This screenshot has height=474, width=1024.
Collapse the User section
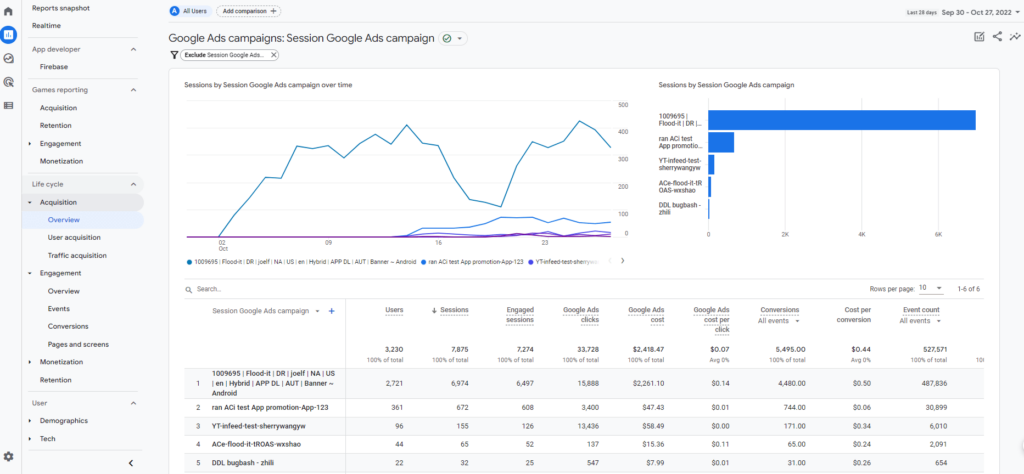click(x=133, y=403)
